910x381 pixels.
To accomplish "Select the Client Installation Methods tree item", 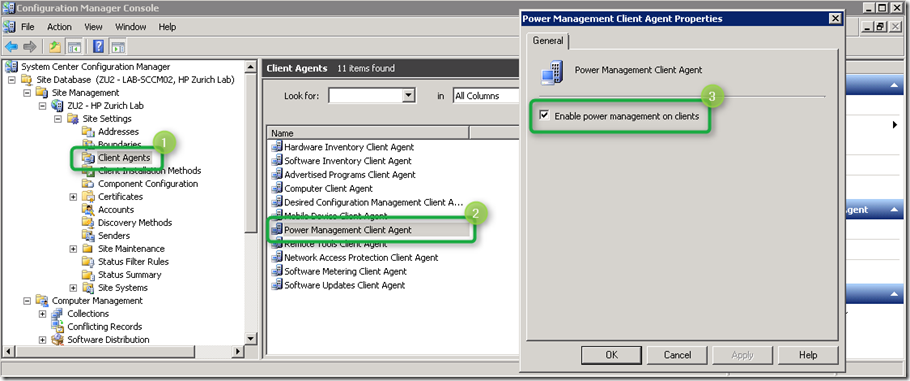I will 150,171.
